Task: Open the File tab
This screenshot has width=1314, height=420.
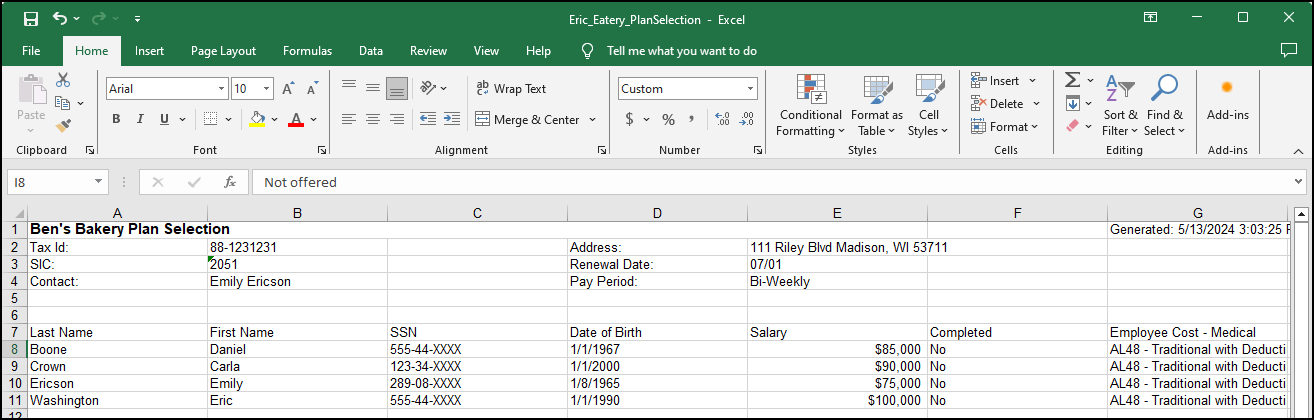Action: pyautogui.click(x=31, y=51)
